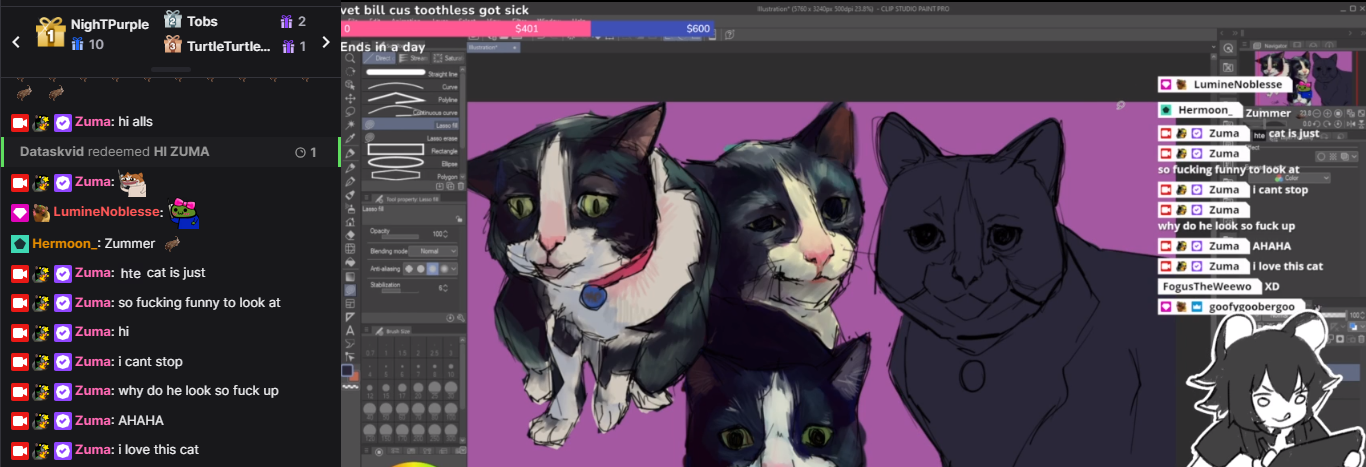Viewport: 1366px width, 467px height.
Task: Click LumineNoblesse's username in chat
Action: (x=108, y=212)
